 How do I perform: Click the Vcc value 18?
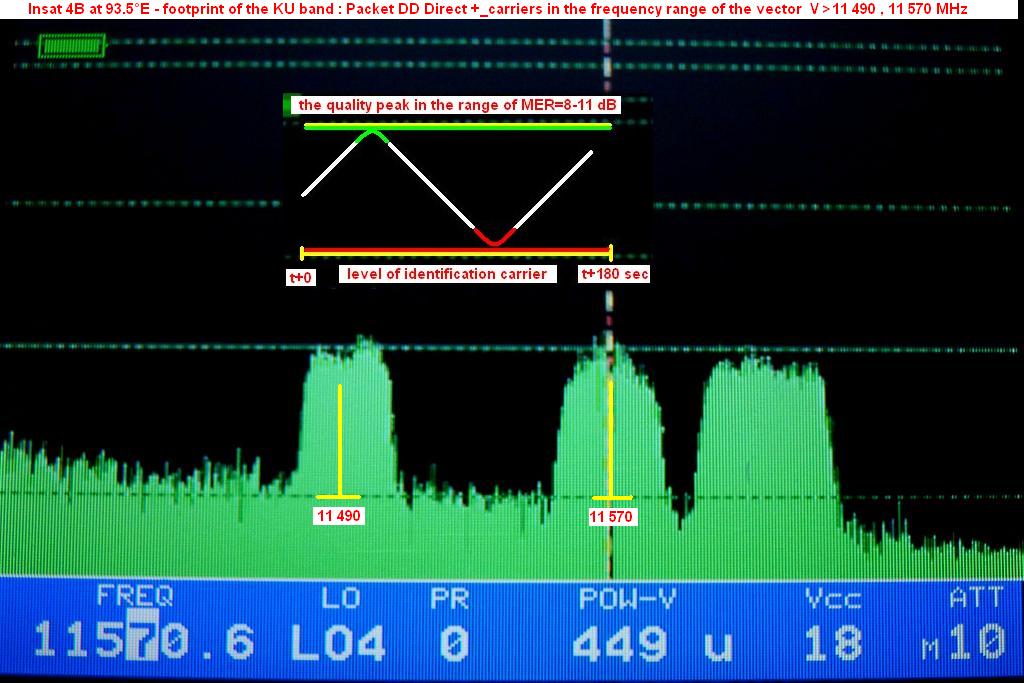click(833, 641)
